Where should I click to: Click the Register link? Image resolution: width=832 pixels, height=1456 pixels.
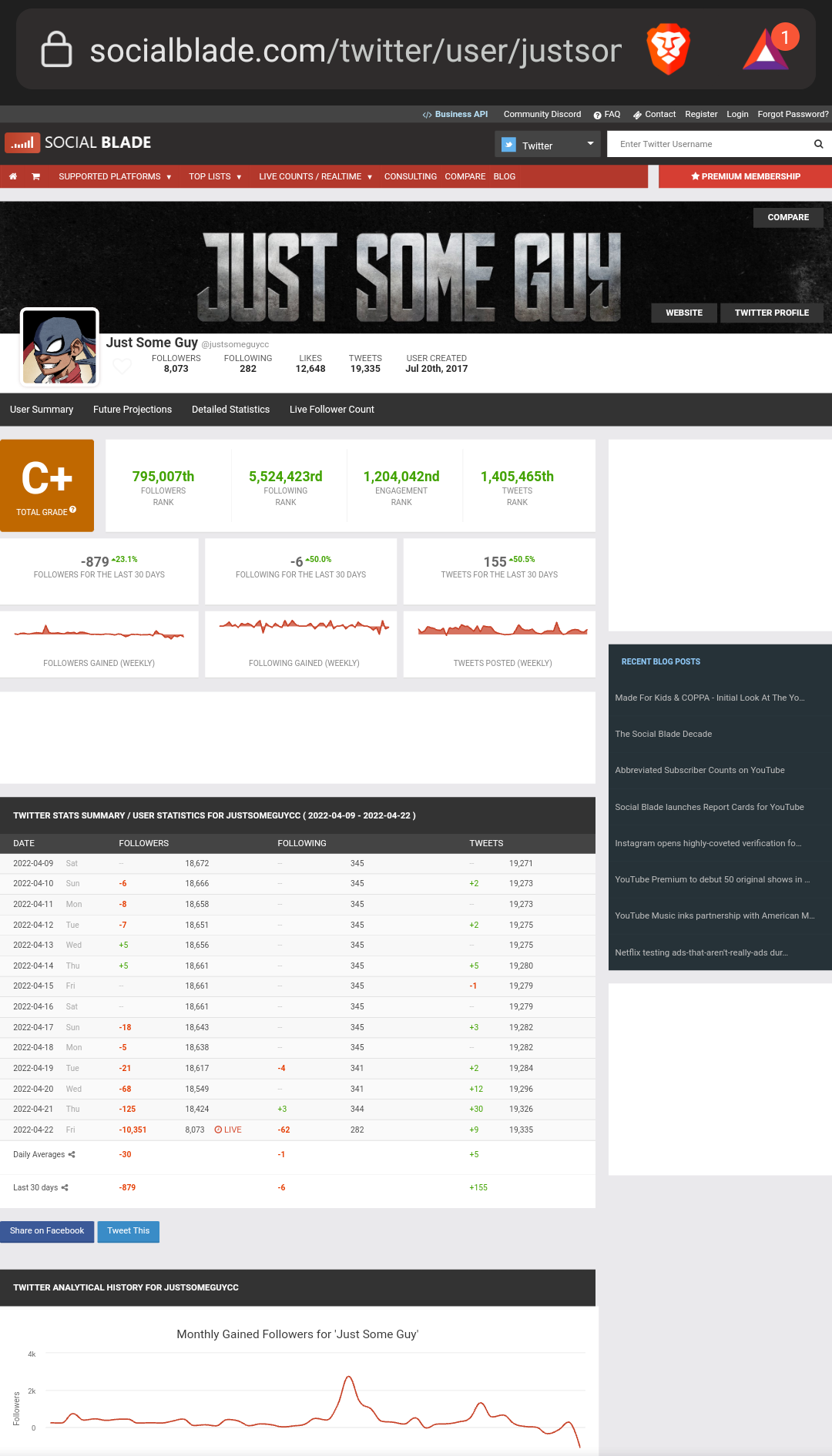701,114
